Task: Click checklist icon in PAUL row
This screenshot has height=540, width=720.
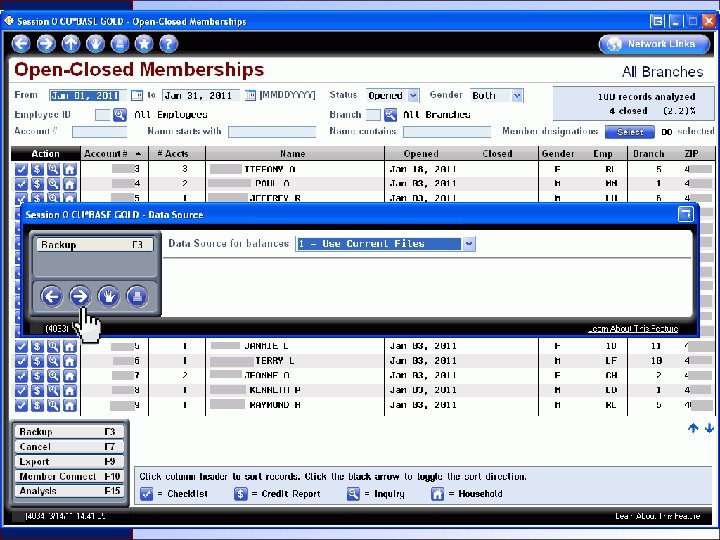Action: [21, 184]
